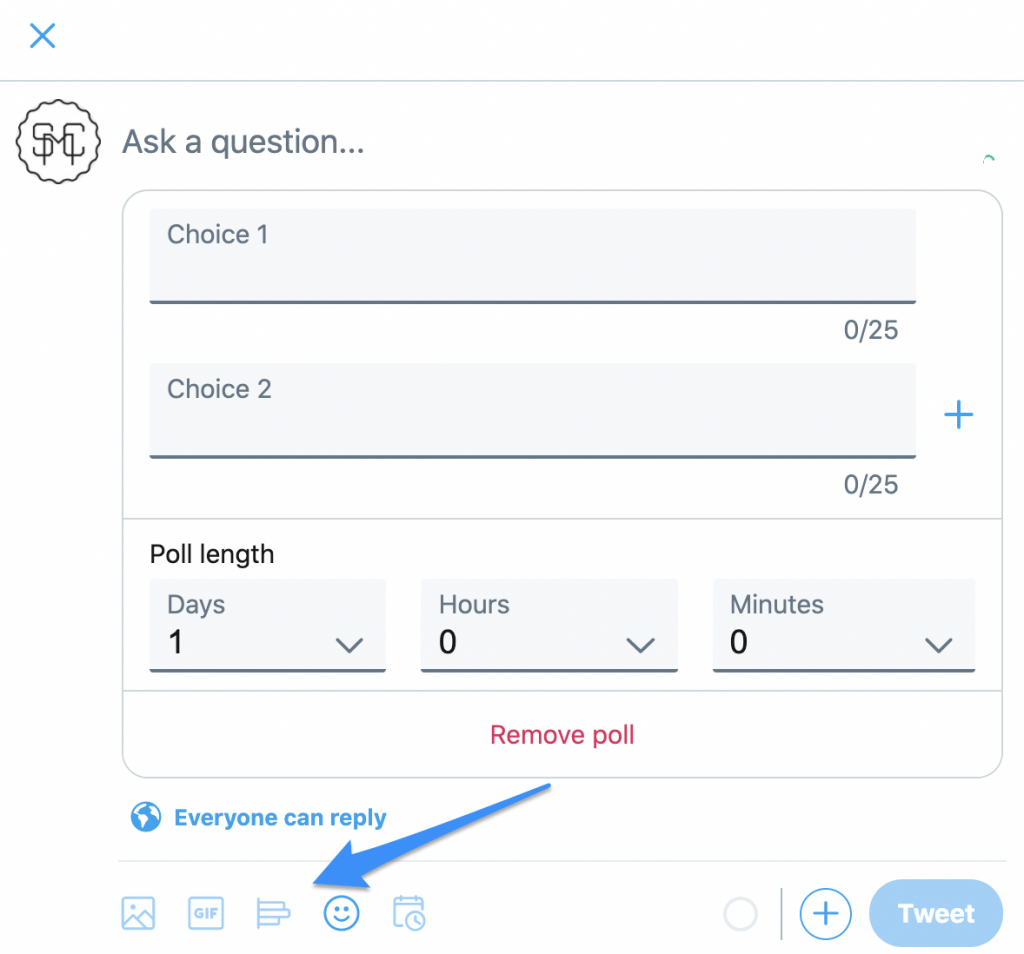1024x954 pixels.
Task: Click into the Choice 2 input field
Action: [x=532, y=410]
